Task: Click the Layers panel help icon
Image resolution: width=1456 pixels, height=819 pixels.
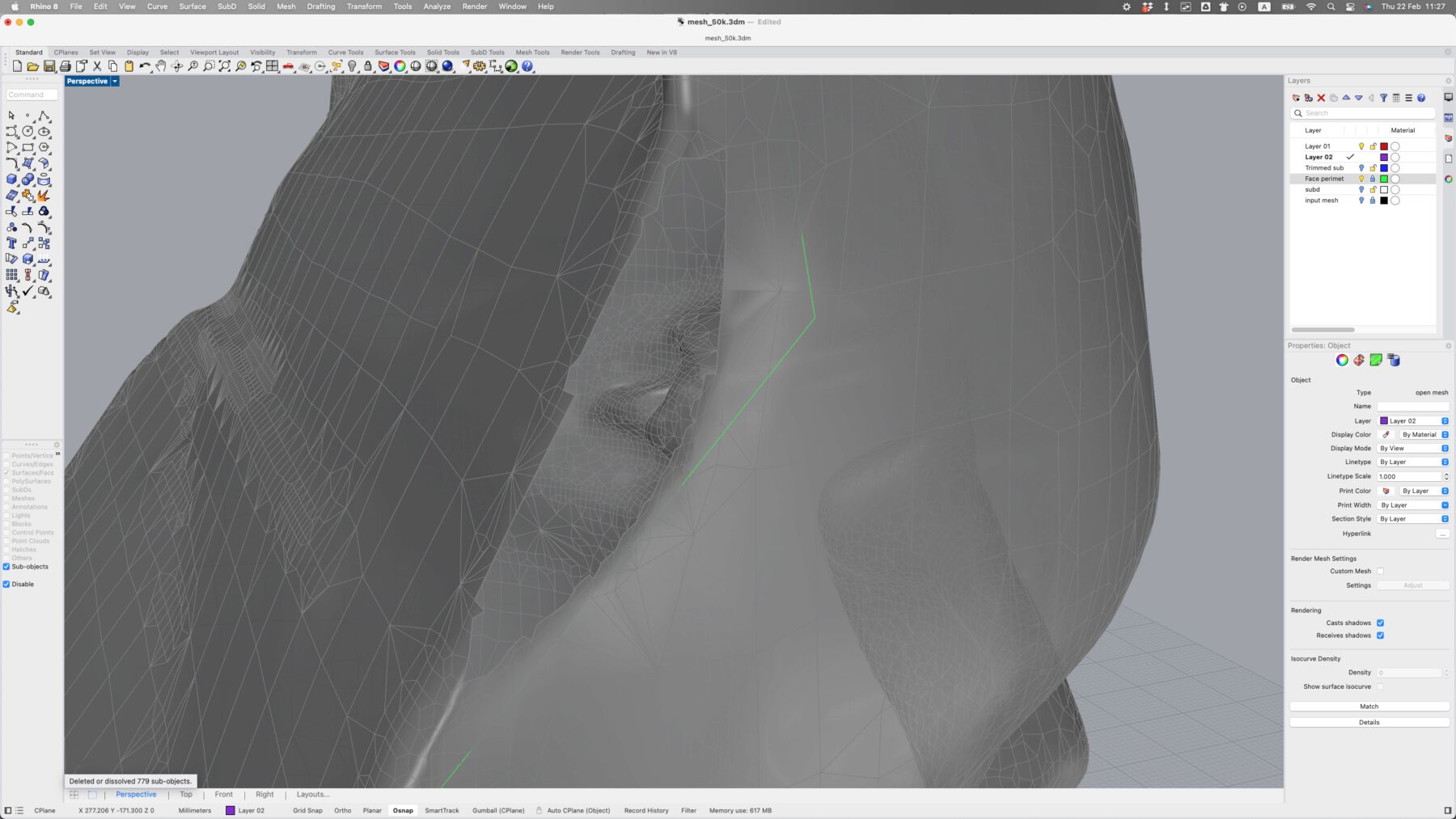Action: (1421, 98)
